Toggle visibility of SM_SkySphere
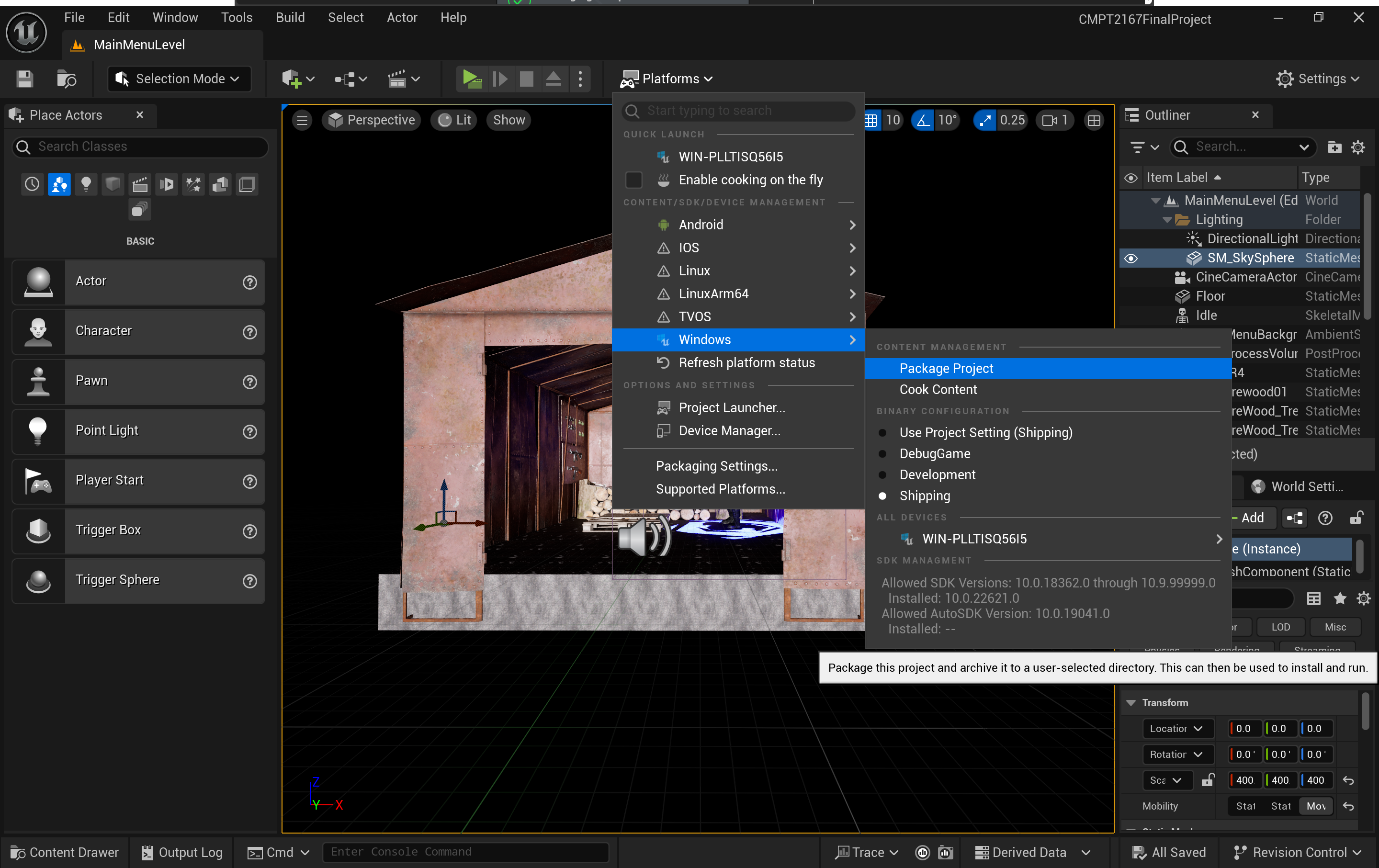 pyautogui.click(x=1130, y=258)
